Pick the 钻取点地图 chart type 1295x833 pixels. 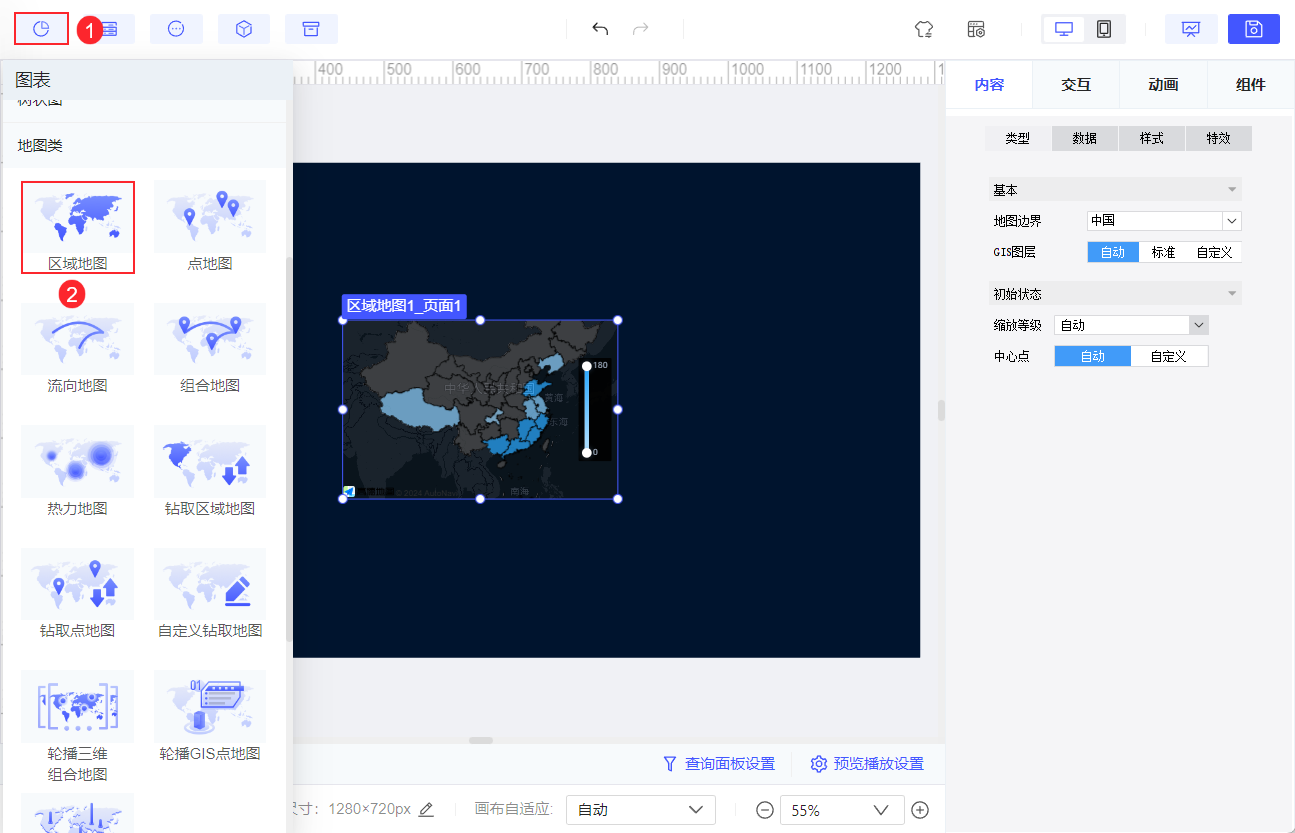click(x=78, y=594)
